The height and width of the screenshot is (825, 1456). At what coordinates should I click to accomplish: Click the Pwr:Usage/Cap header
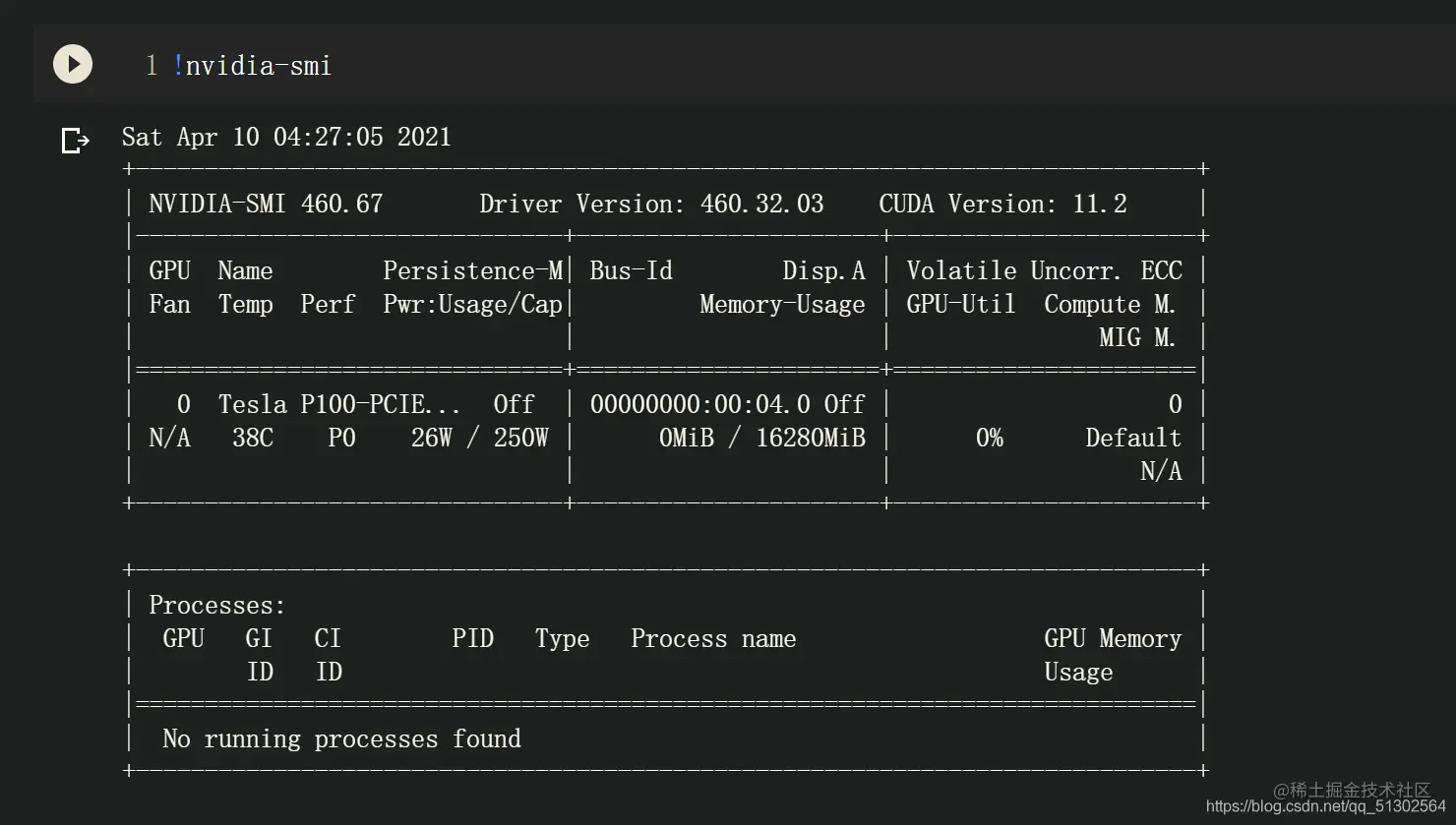coord(473,304)
